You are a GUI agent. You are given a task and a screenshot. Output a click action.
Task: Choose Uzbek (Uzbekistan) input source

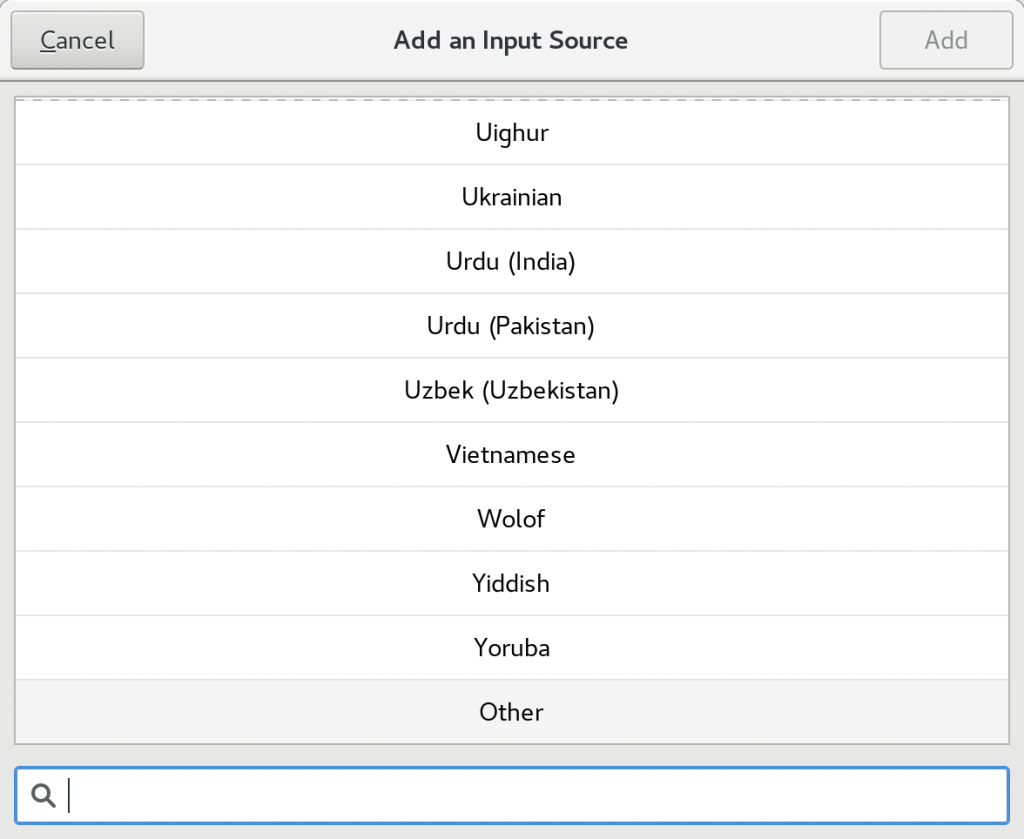(x=511, y=390)
